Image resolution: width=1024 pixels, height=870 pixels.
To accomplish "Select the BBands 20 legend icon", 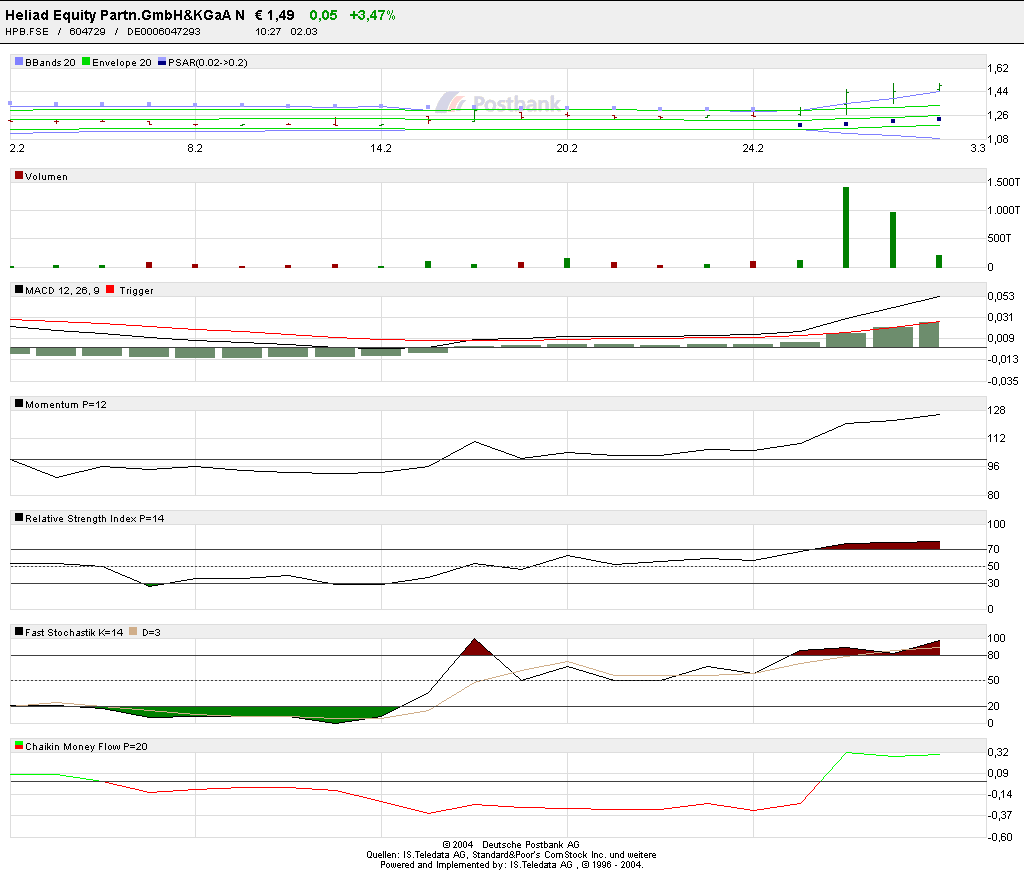I will pos(19,63).
